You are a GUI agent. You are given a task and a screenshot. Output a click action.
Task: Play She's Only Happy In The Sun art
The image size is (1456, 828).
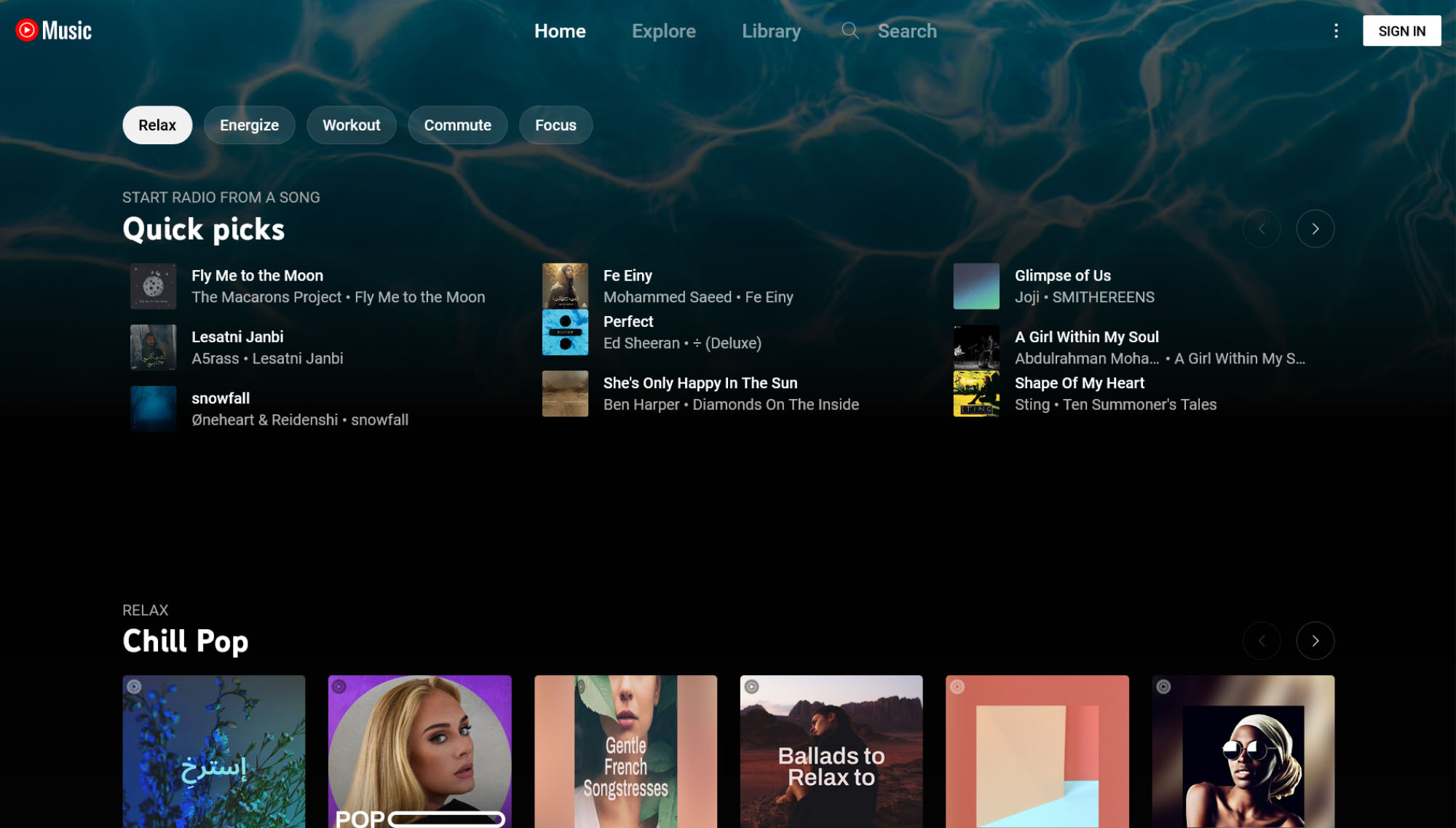tap(565, 393)
